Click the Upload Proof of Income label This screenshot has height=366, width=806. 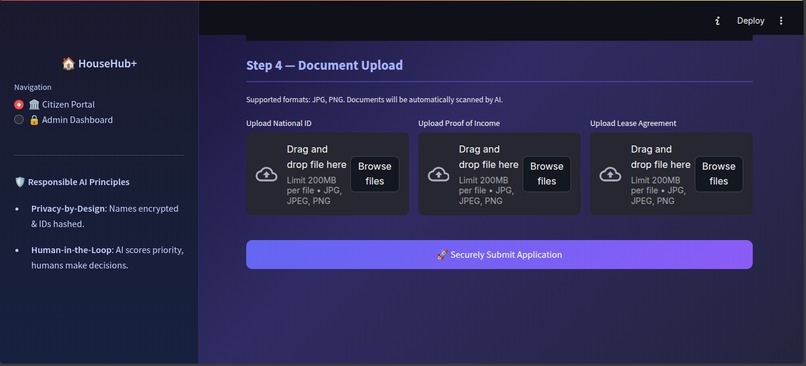[459, 123]
